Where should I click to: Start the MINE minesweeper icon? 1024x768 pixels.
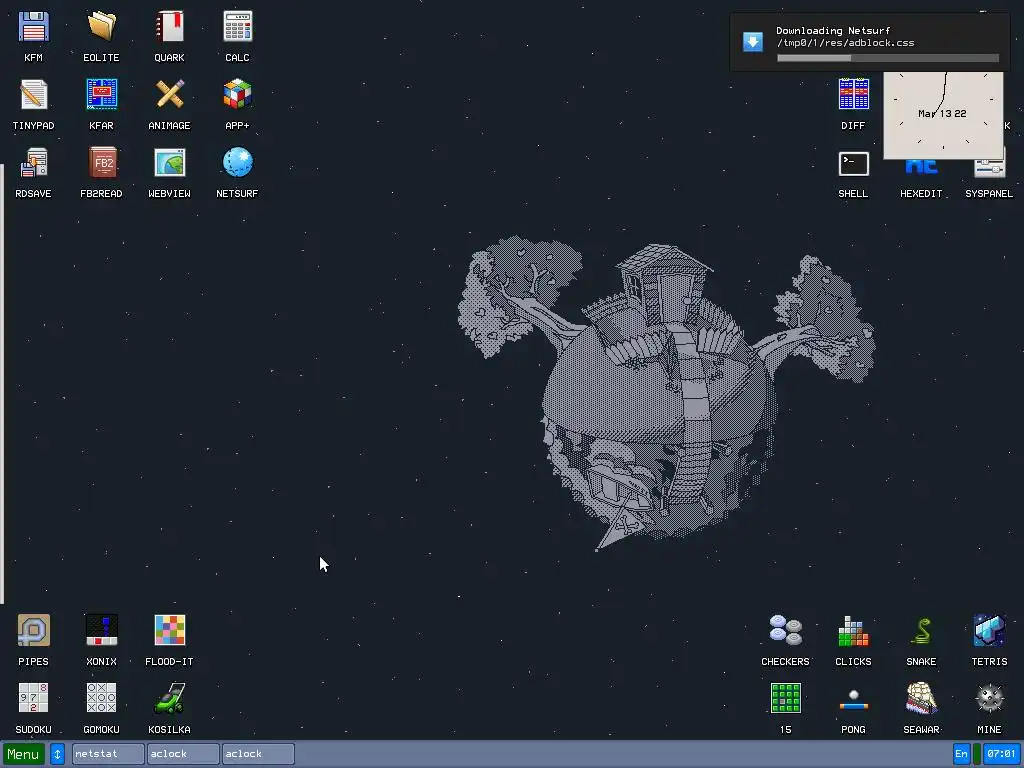pos(989,698)
